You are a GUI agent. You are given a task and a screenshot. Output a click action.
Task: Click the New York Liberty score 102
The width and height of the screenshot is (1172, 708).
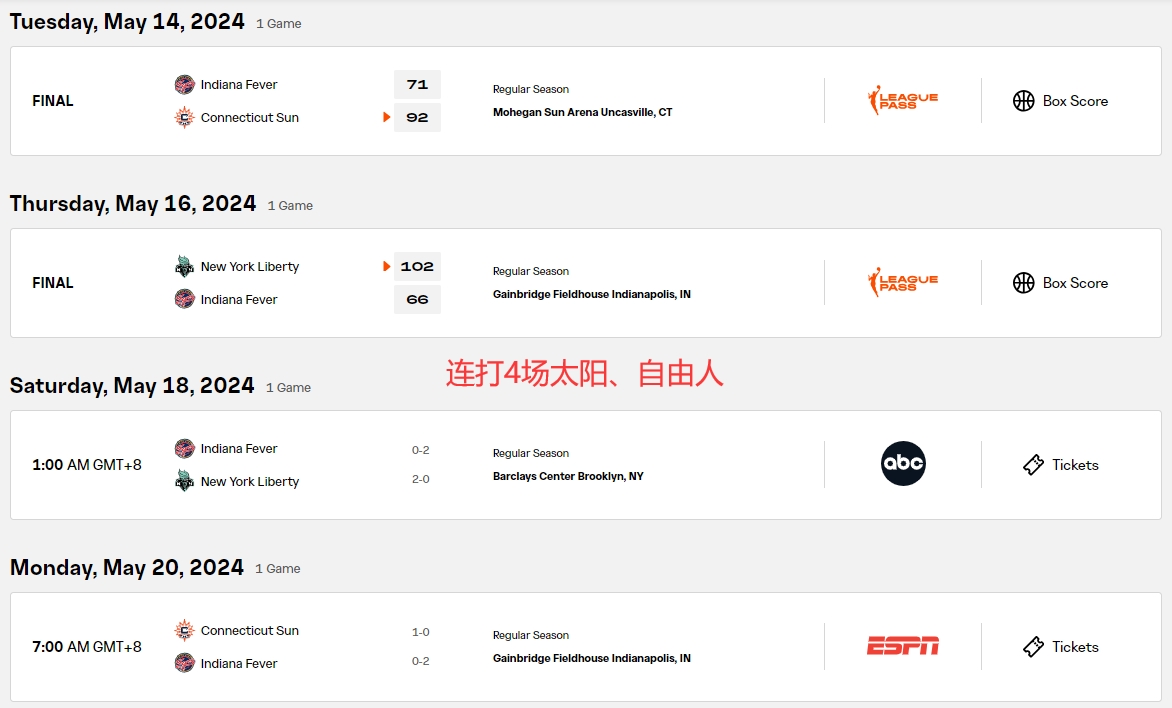tap(417, 266)
